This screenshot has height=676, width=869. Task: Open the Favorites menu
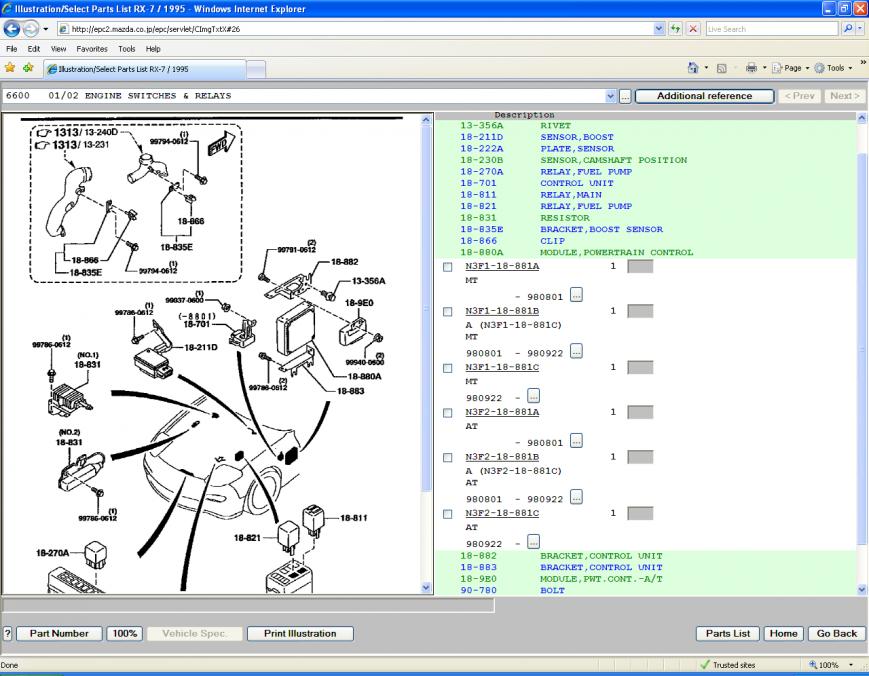(92, 48)
